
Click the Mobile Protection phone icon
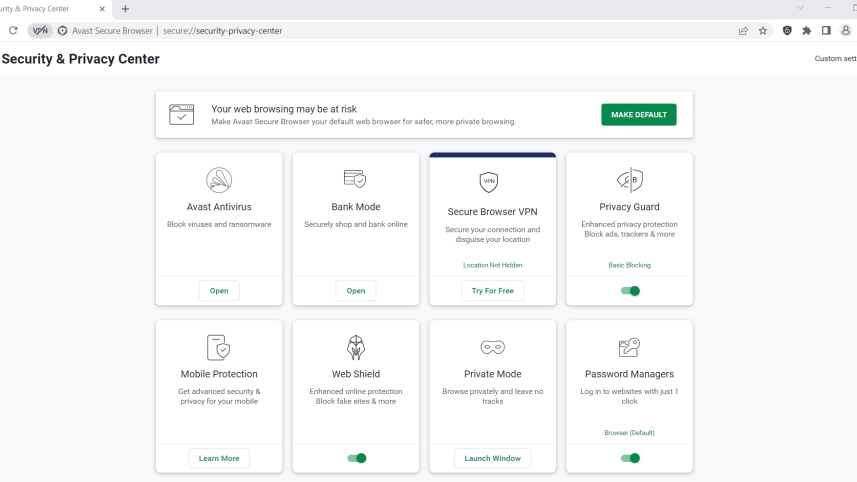click(x=219, y=348)
